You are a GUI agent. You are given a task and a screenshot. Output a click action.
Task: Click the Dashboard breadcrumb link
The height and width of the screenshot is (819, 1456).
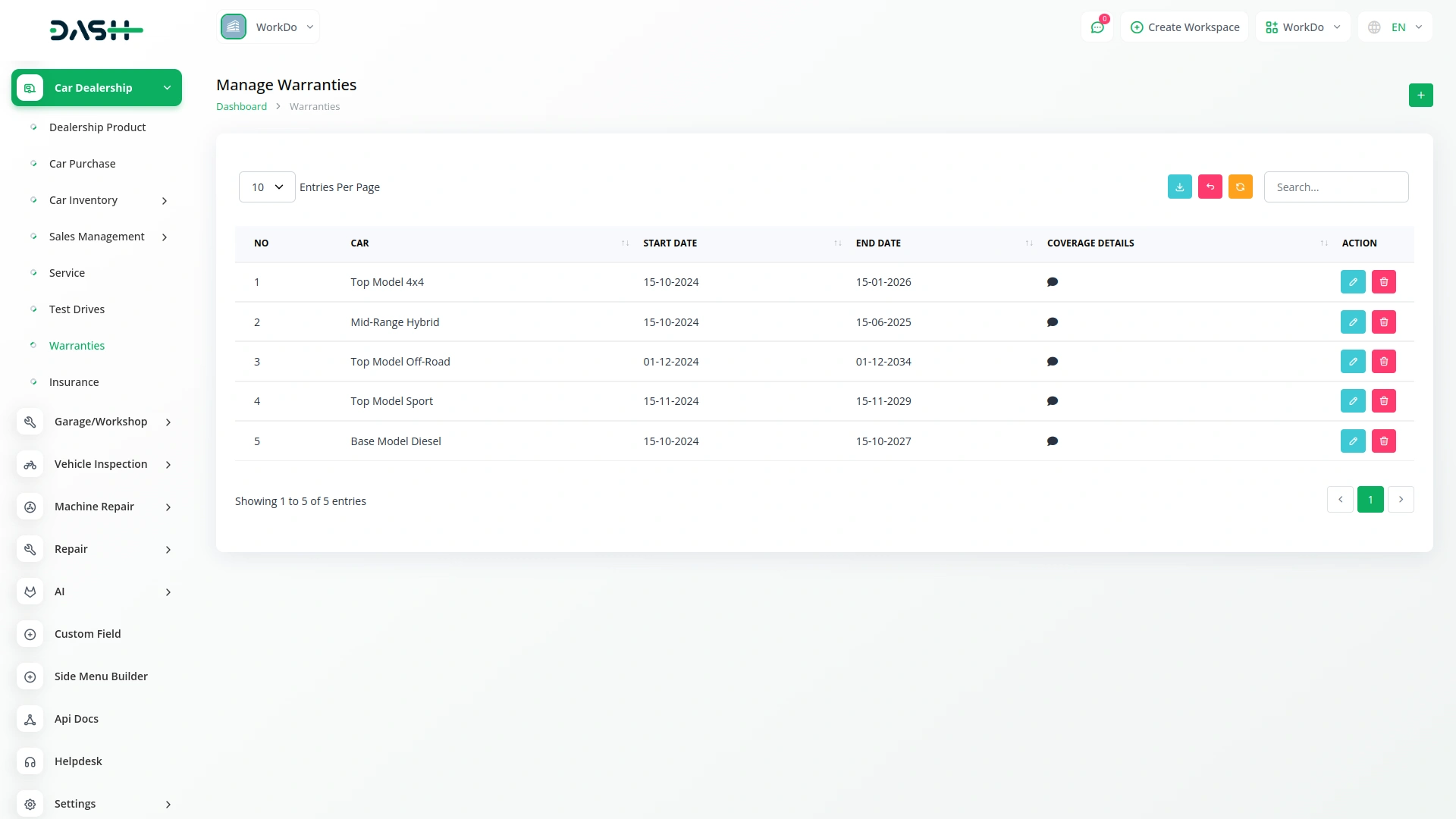241,107
